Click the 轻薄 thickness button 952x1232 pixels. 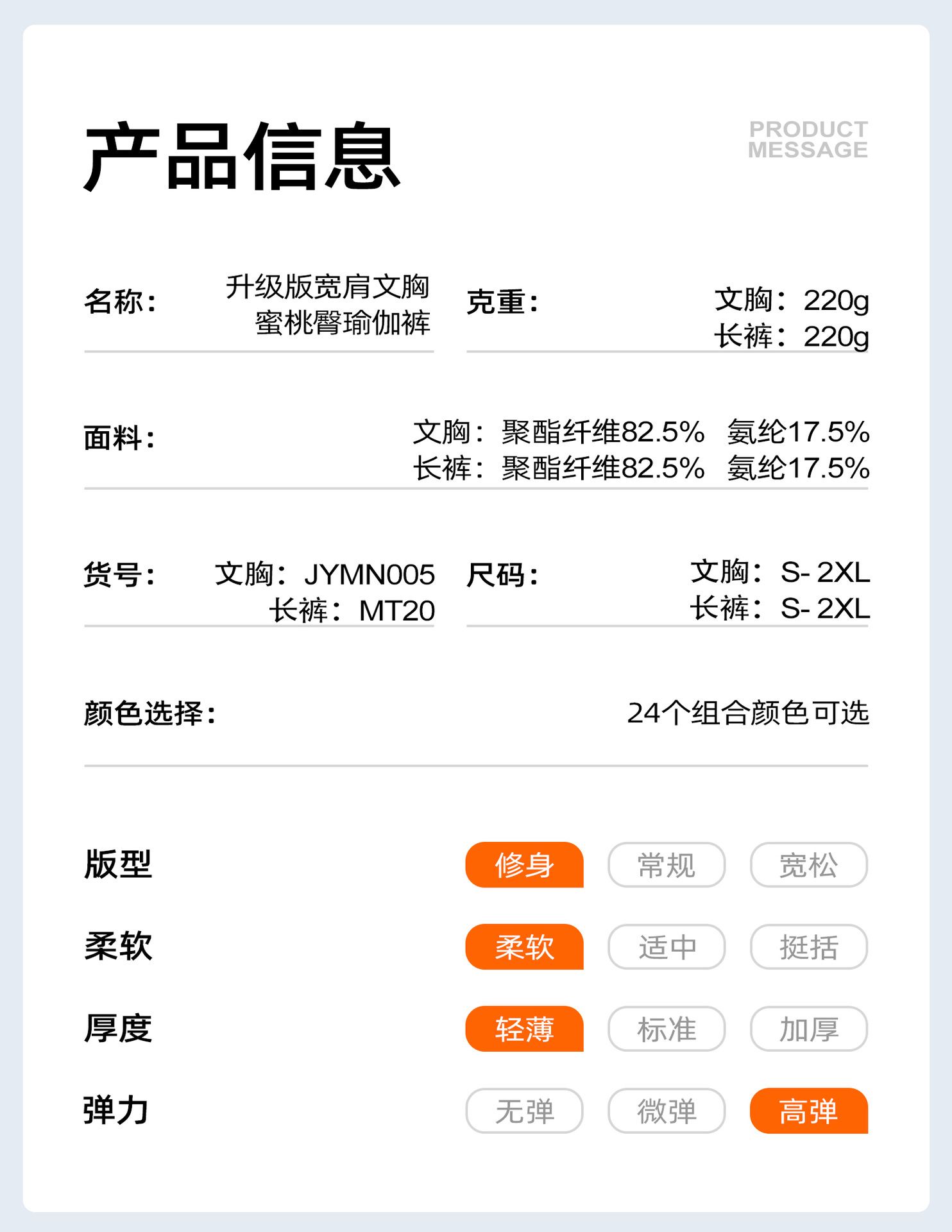[x=524, y=1029]
